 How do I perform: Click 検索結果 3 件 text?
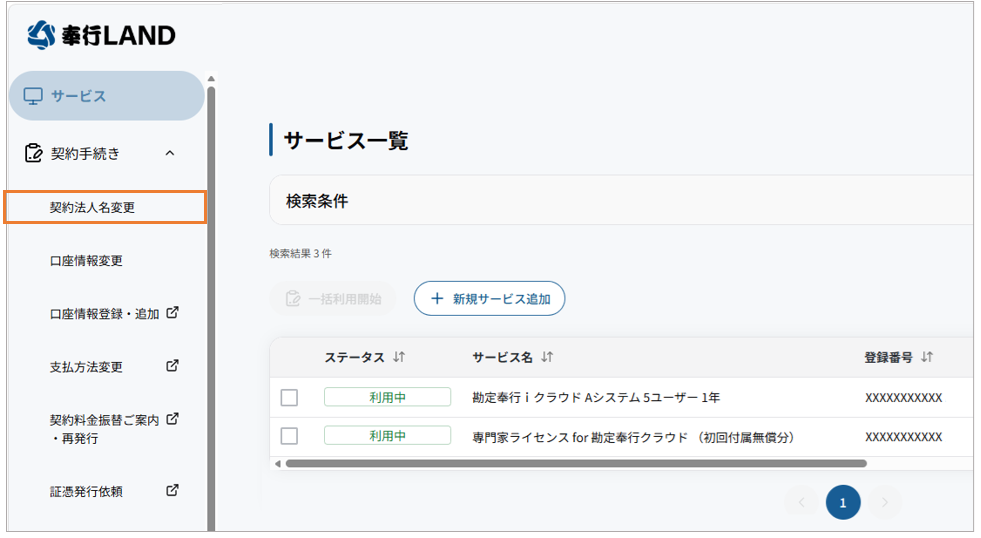[x=300, y=253]
